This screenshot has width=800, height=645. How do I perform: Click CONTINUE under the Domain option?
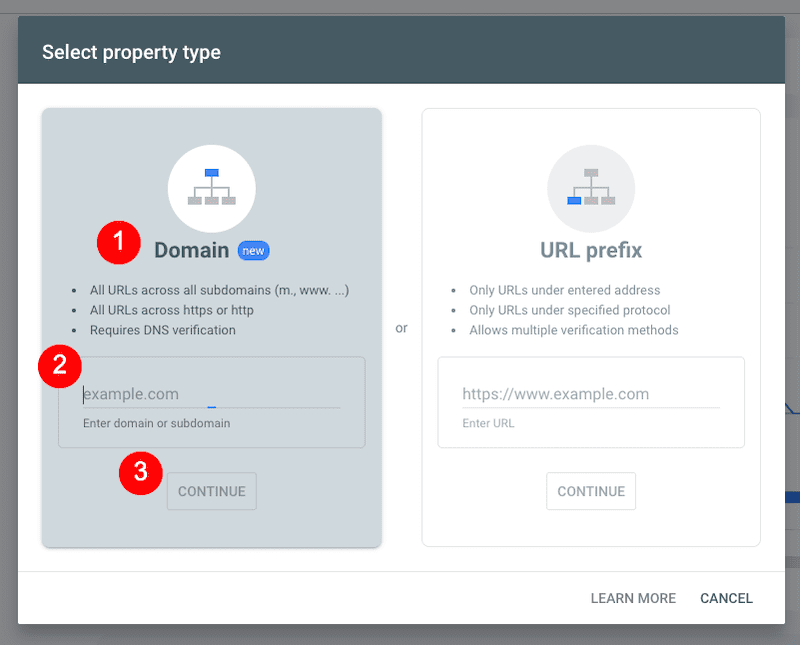coord(212,491)
